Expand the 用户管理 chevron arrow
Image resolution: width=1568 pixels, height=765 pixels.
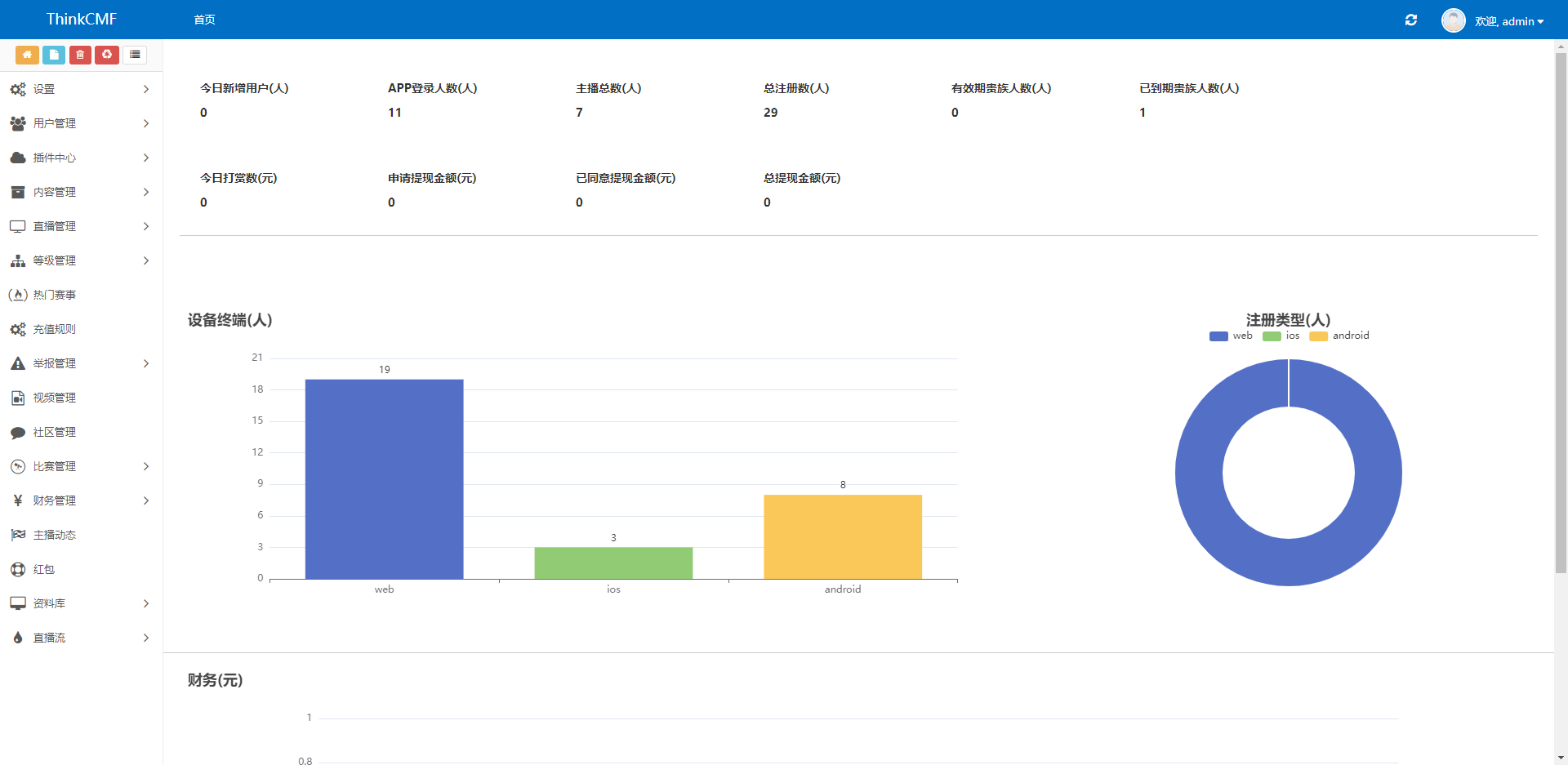coord(146,123)
